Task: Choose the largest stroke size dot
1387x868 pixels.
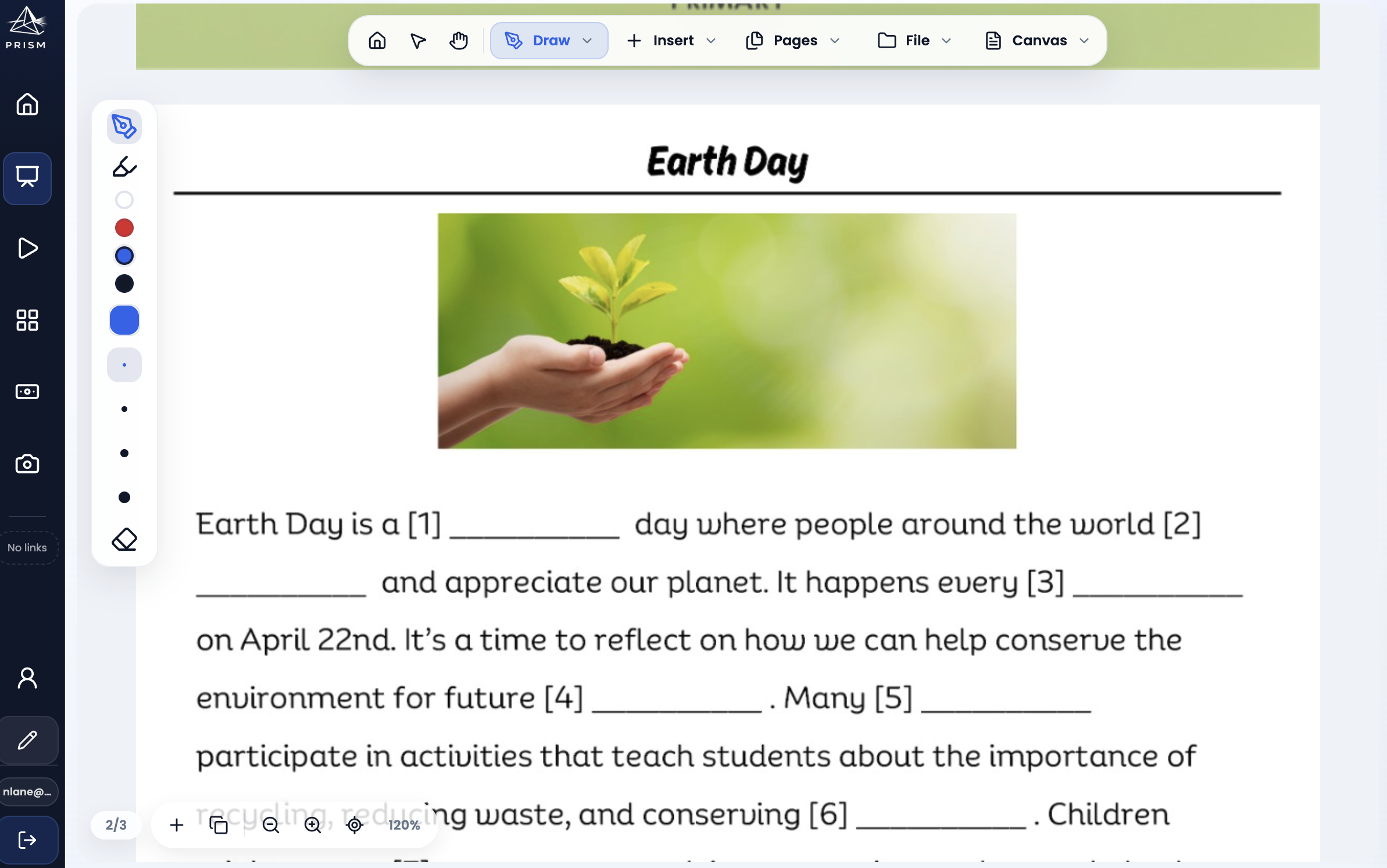Action: coord(124,497)
